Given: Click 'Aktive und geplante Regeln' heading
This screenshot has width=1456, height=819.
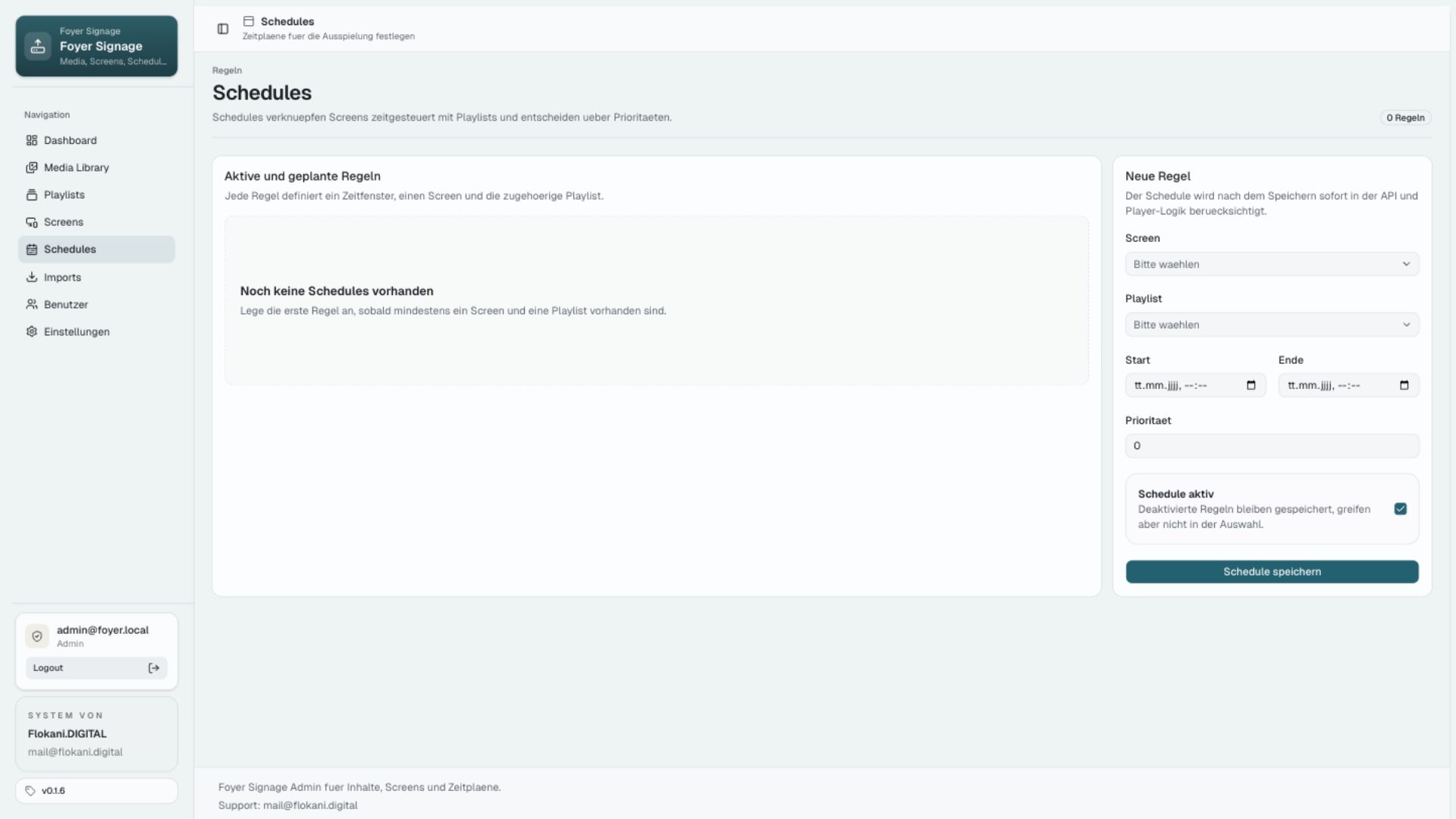Looking at the screenshot, I should tap(303, 176).
